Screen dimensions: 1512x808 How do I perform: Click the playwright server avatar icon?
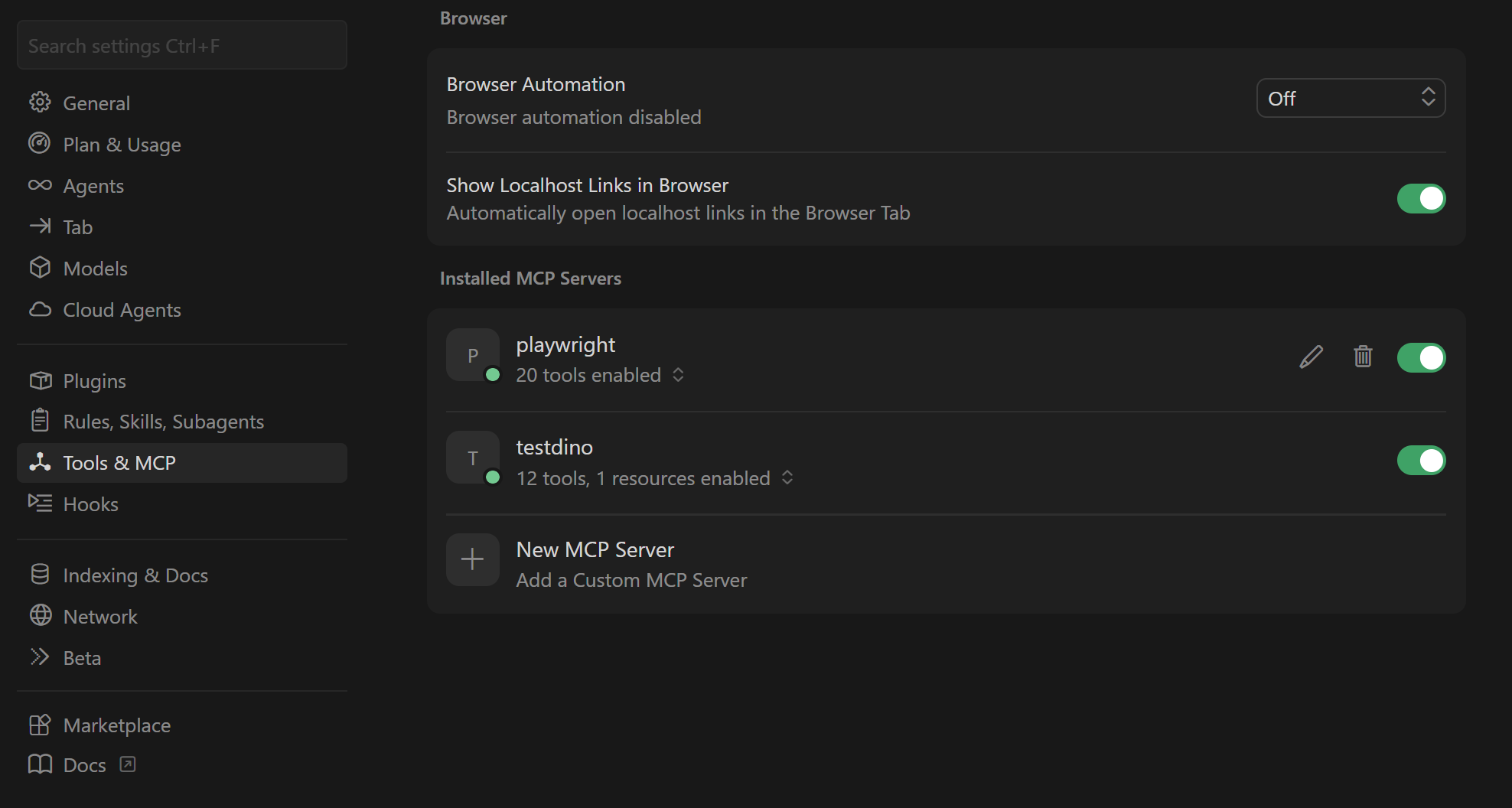(x=473, y=355)
